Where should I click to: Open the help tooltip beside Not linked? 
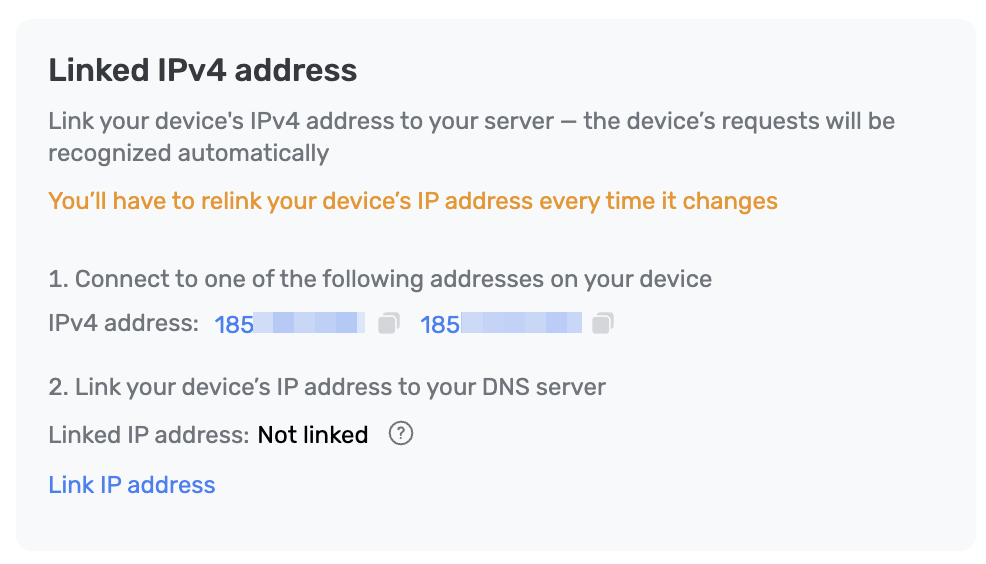coord(401,433)
